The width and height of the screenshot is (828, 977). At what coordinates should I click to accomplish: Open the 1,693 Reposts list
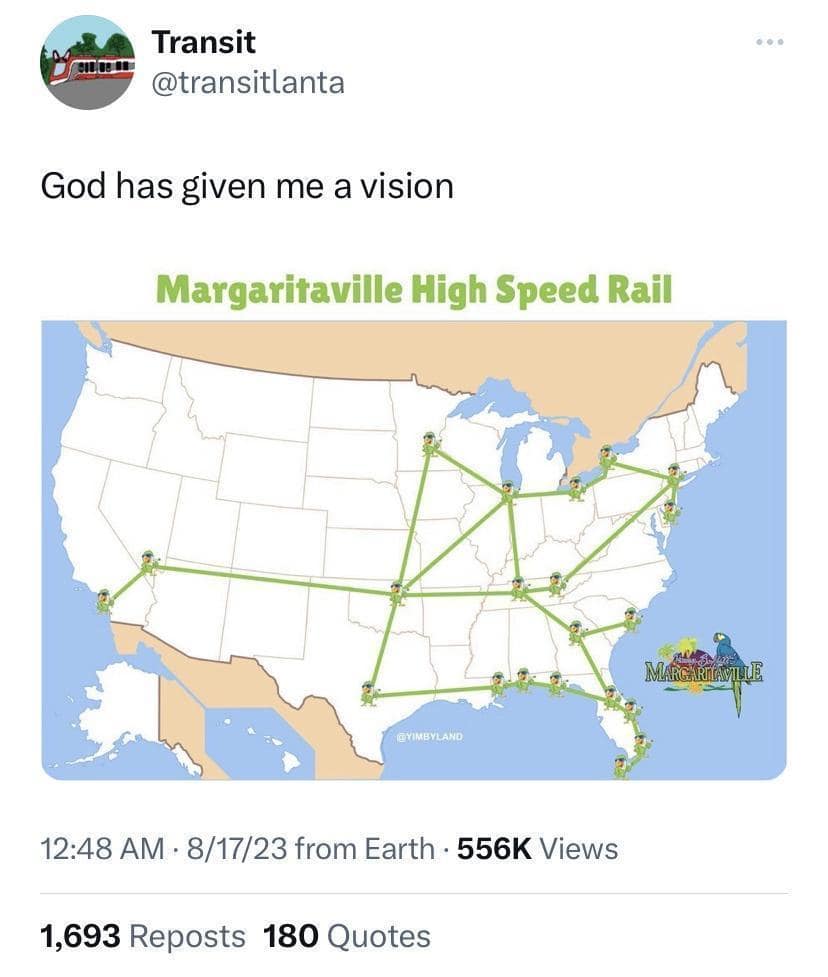143,936
